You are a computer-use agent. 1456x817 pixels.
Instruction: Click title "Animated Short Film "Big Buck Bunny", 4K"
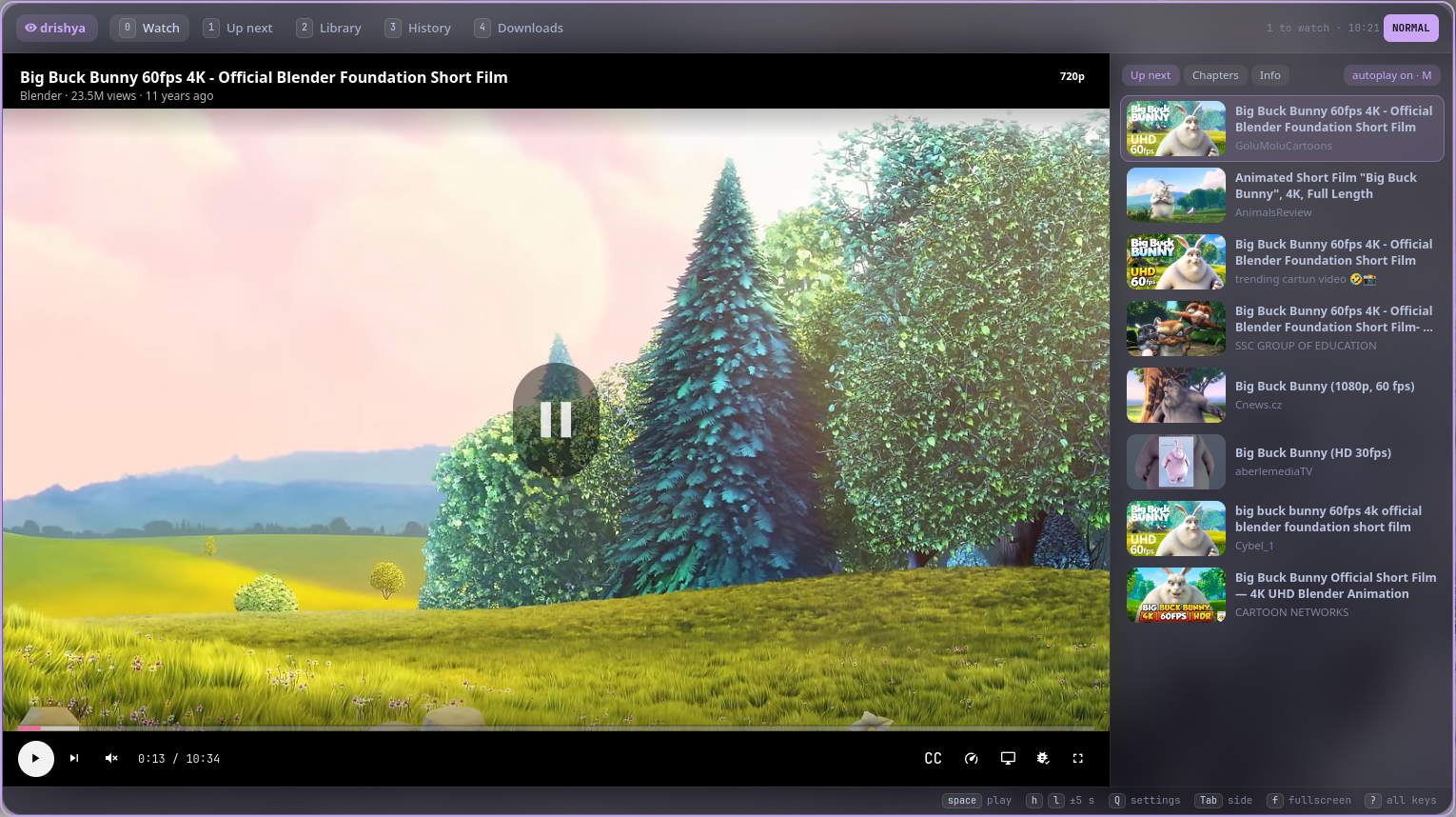pyautogui.click(x=1326, y=186)
